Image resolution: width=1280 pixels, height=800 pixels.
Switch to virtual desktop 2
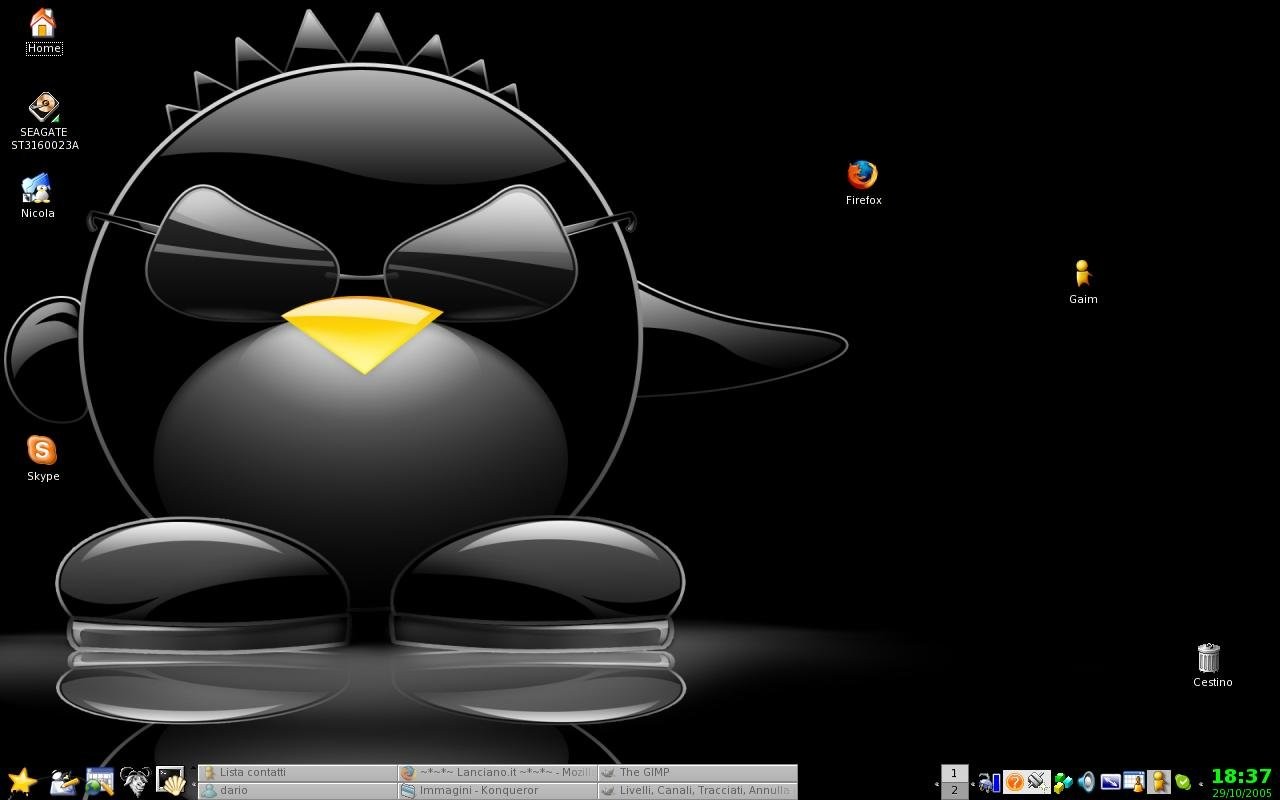[954, 790]
